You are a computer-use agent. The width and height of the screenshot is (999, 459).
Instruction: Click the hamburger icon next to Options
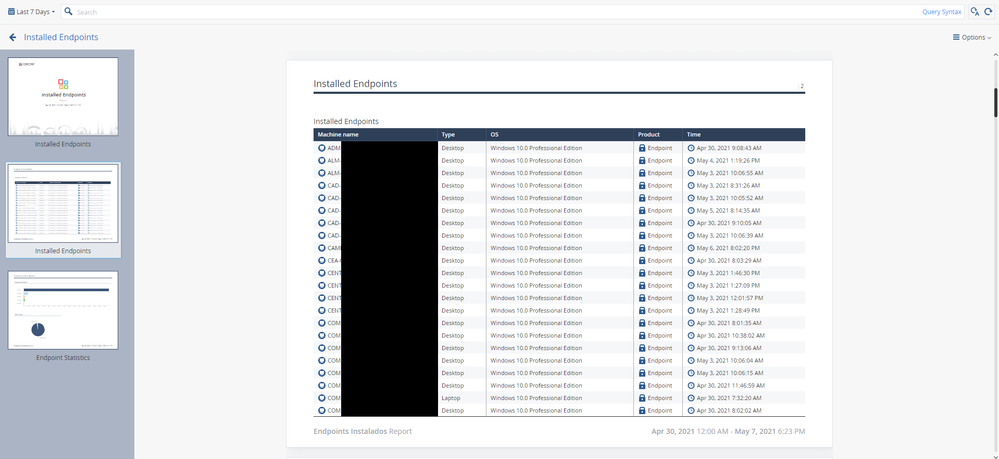click(x=956, y=37)
